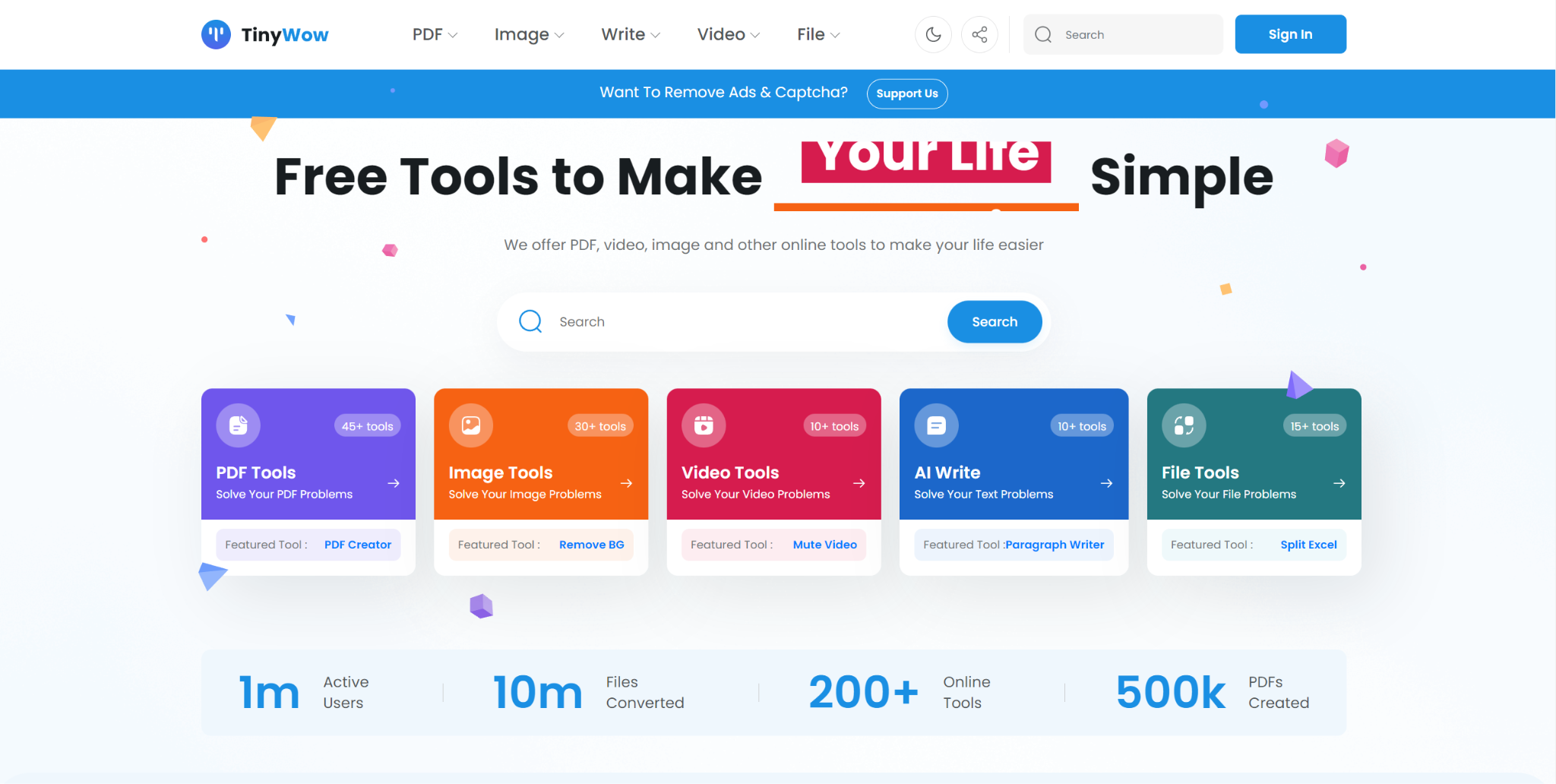Image resolution: width=1556 pixels, height=784 pixels.
Task: Open the Write menu
Action: click(x=630, y=34)
